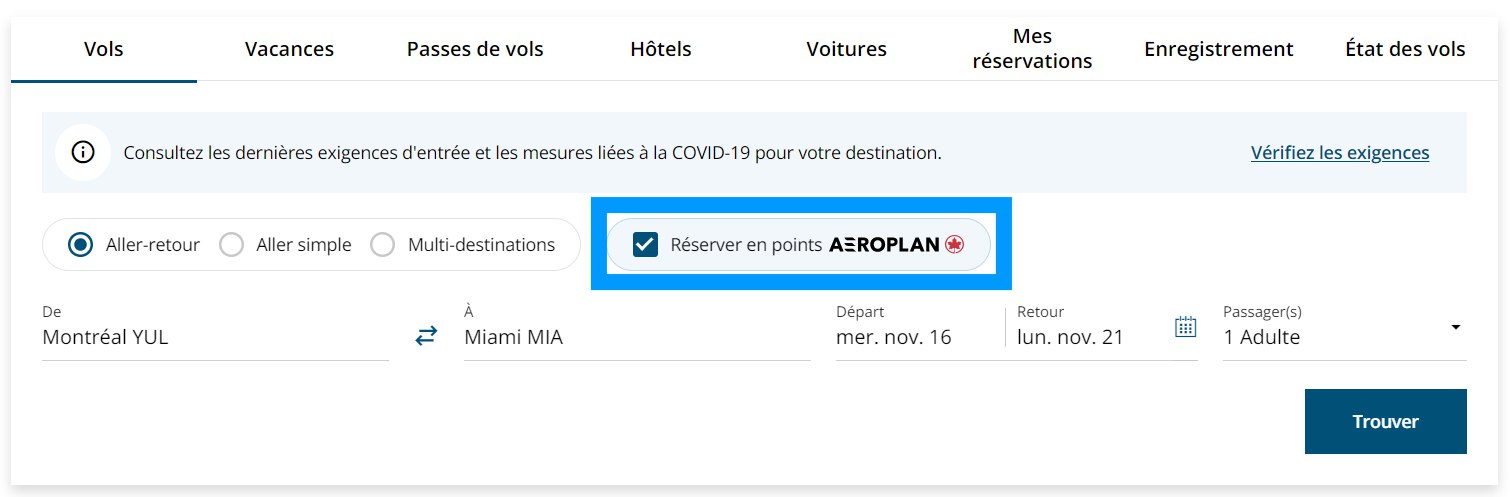This screenshot has width=1510, height=497.
Task: Switch to the Vacances tab
Action: point(289,49)
